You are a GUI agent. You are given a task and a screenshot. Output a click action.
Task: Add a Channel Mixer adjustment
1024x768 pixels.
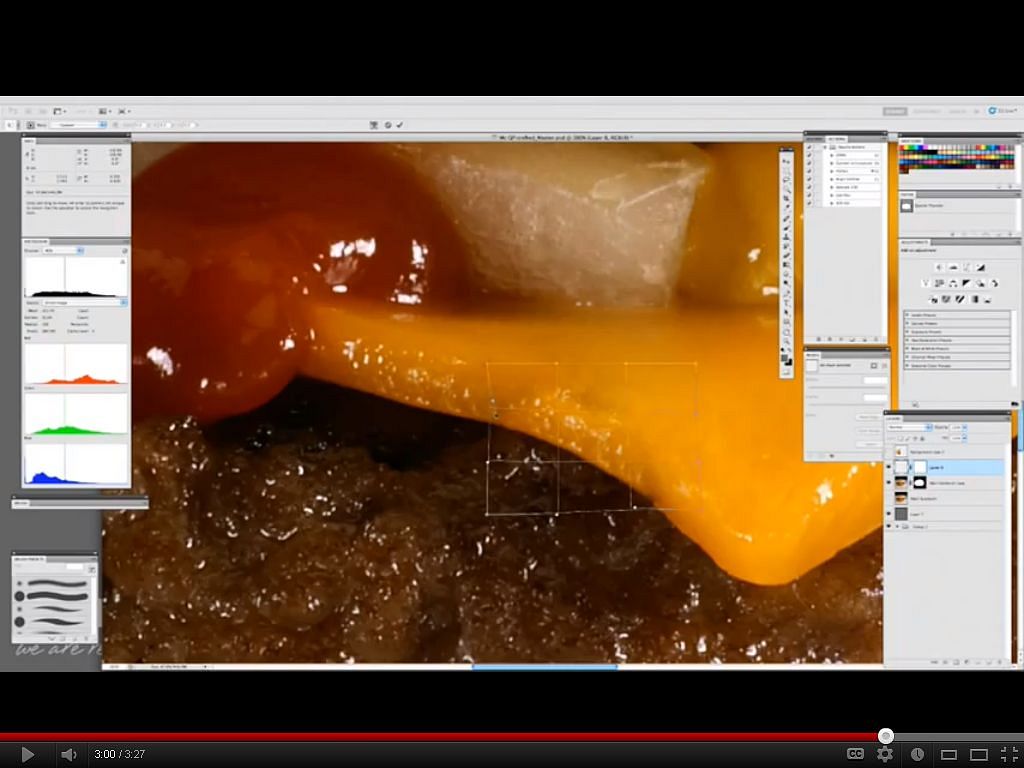pos(994,283)
